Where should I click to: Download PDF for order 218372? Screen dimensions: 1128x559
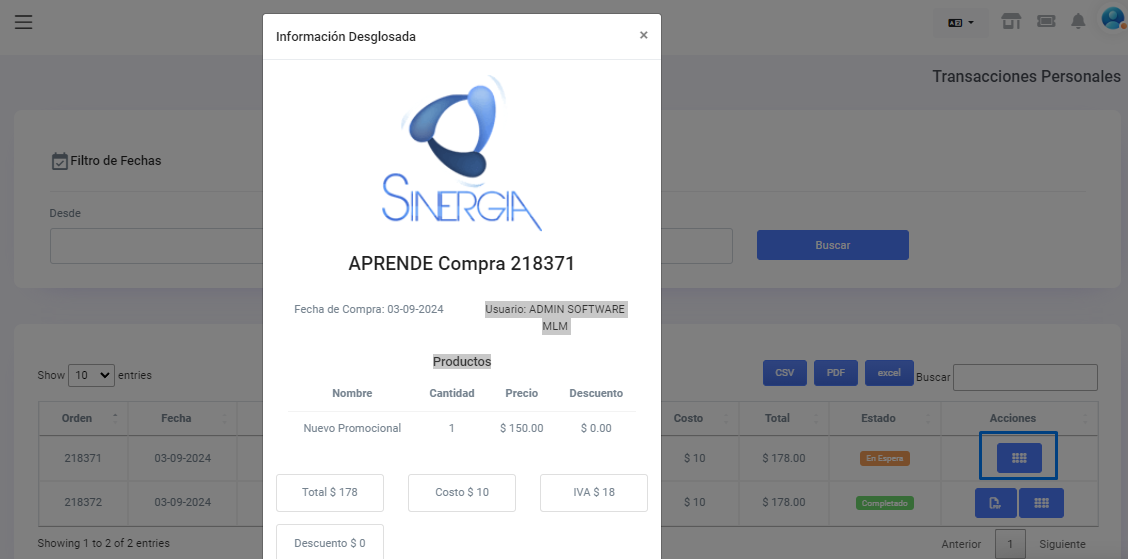point(995,503)
